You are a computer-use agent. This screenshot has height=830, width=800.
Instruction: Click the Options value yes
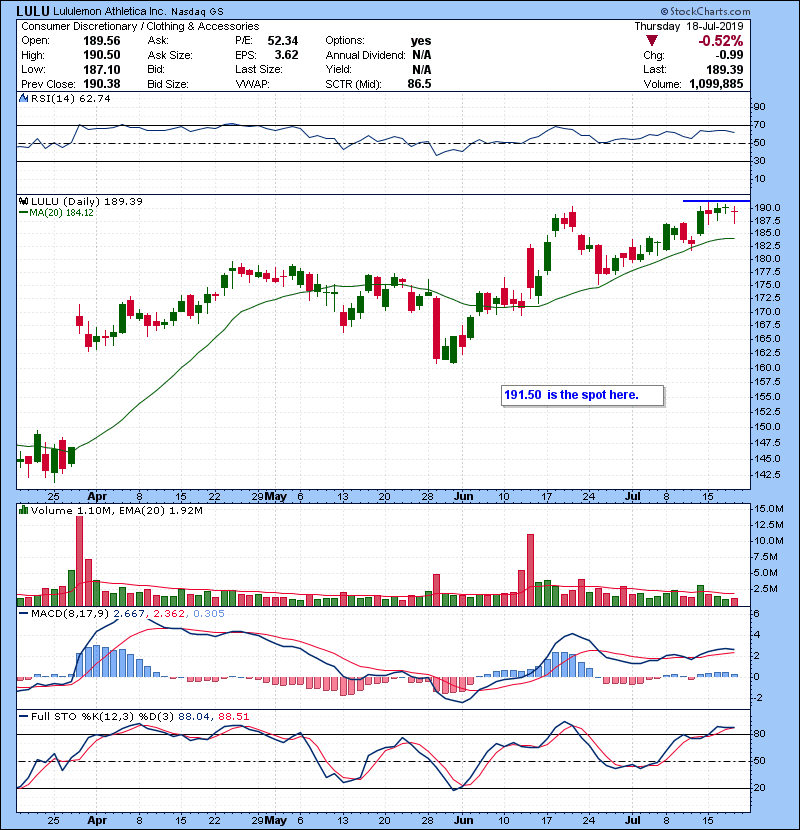coord(421,41)
